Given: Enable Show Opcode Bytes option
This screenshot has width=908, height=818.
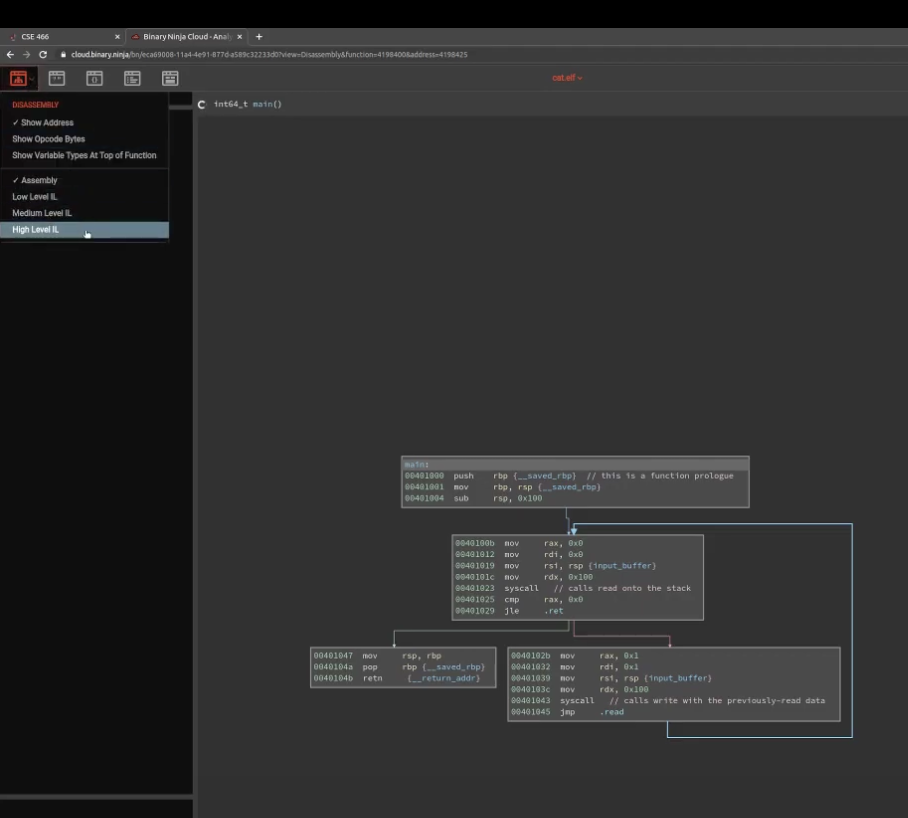Looking at the screenshot, I should 48,139.
